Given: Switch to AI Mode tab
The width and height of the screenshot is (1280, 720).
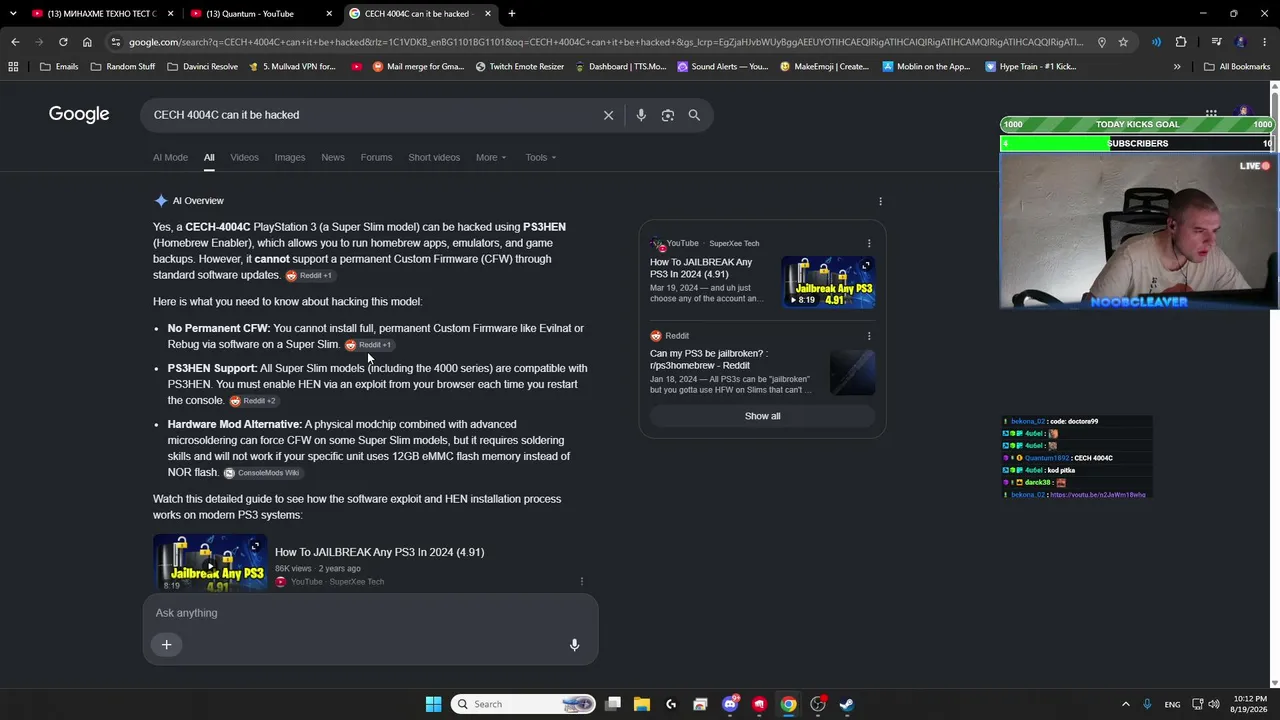Looking at the screenshot, I should [x=170, y=157].
